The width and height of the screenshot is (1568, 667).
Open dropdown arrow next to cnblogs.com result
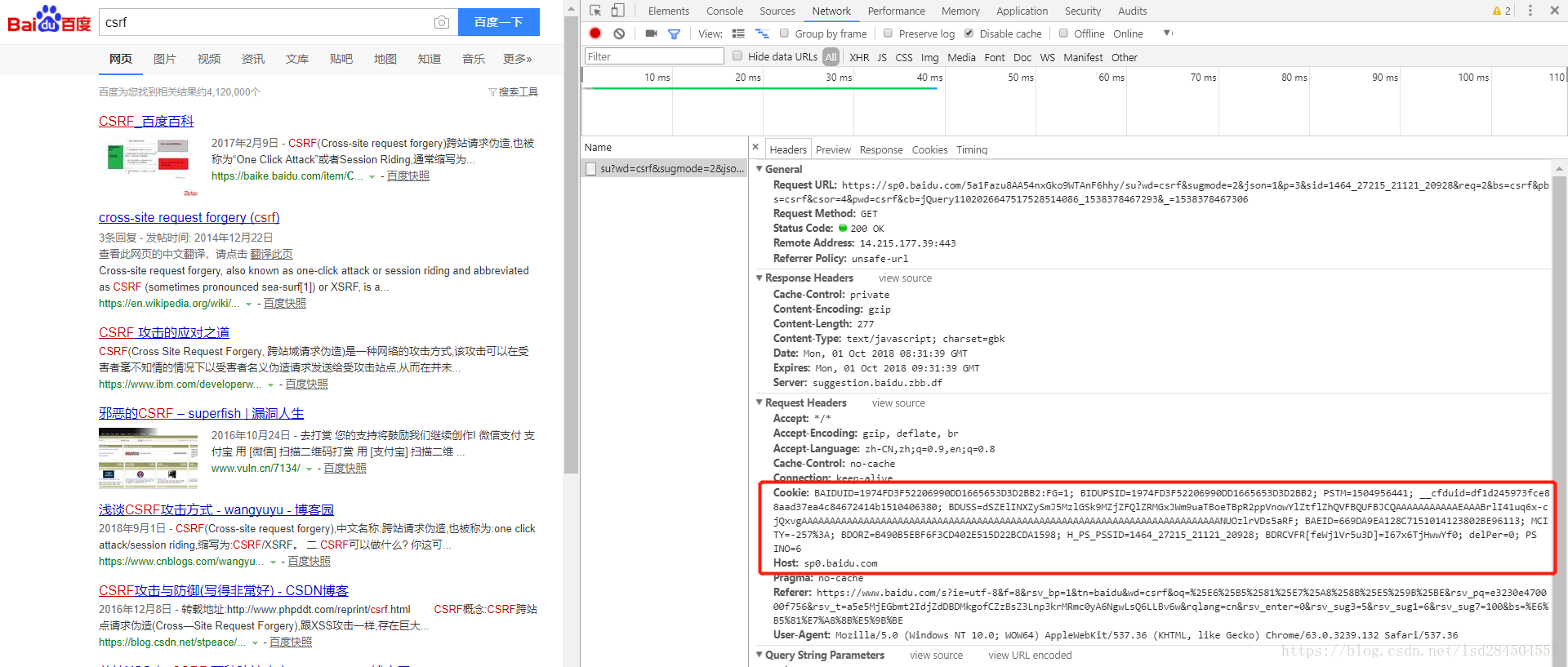[274, 562]
